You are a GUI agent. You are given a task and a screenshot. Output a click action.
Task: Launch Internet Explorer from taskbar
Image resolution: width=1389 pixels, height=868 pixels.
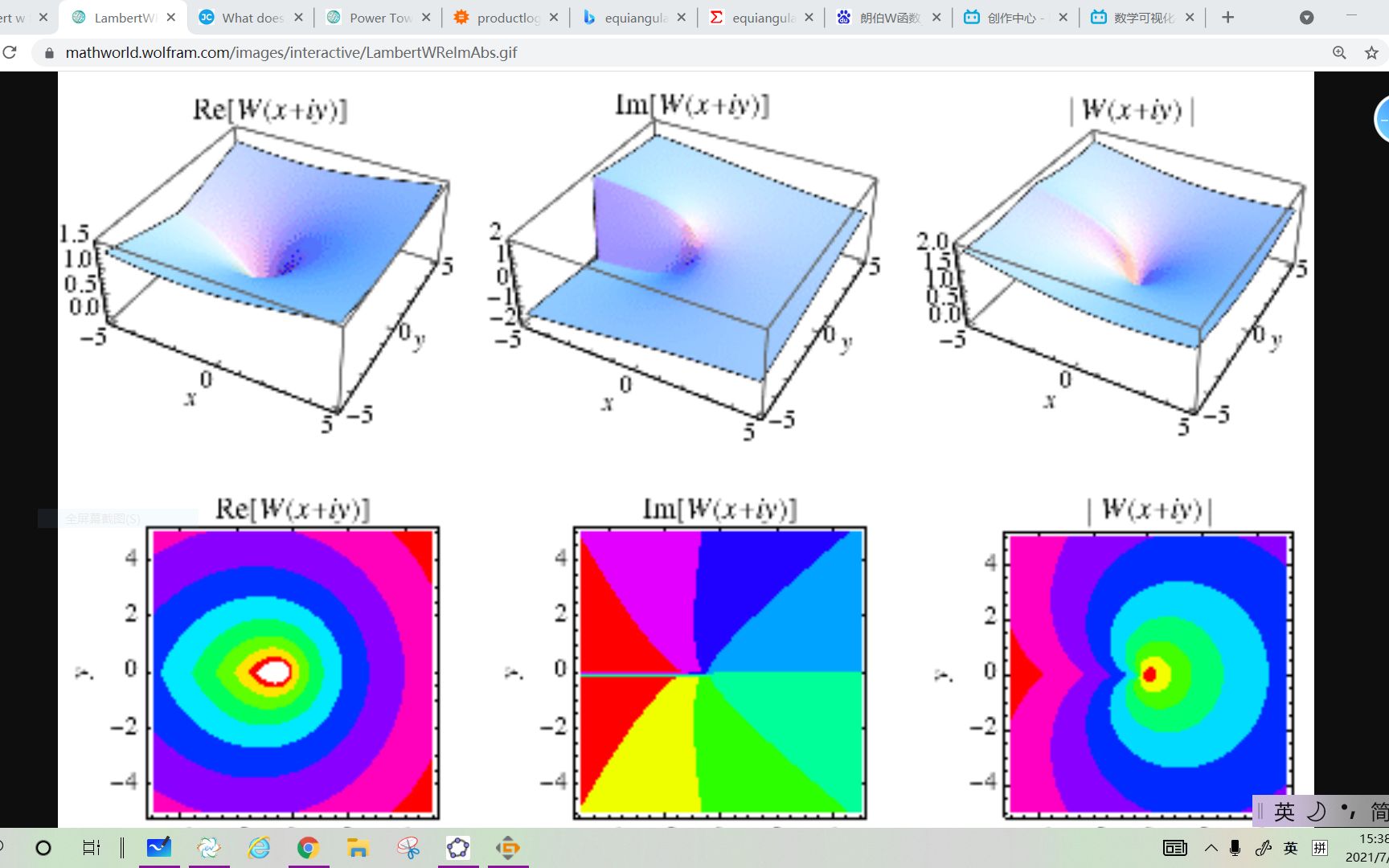point(259,848)
